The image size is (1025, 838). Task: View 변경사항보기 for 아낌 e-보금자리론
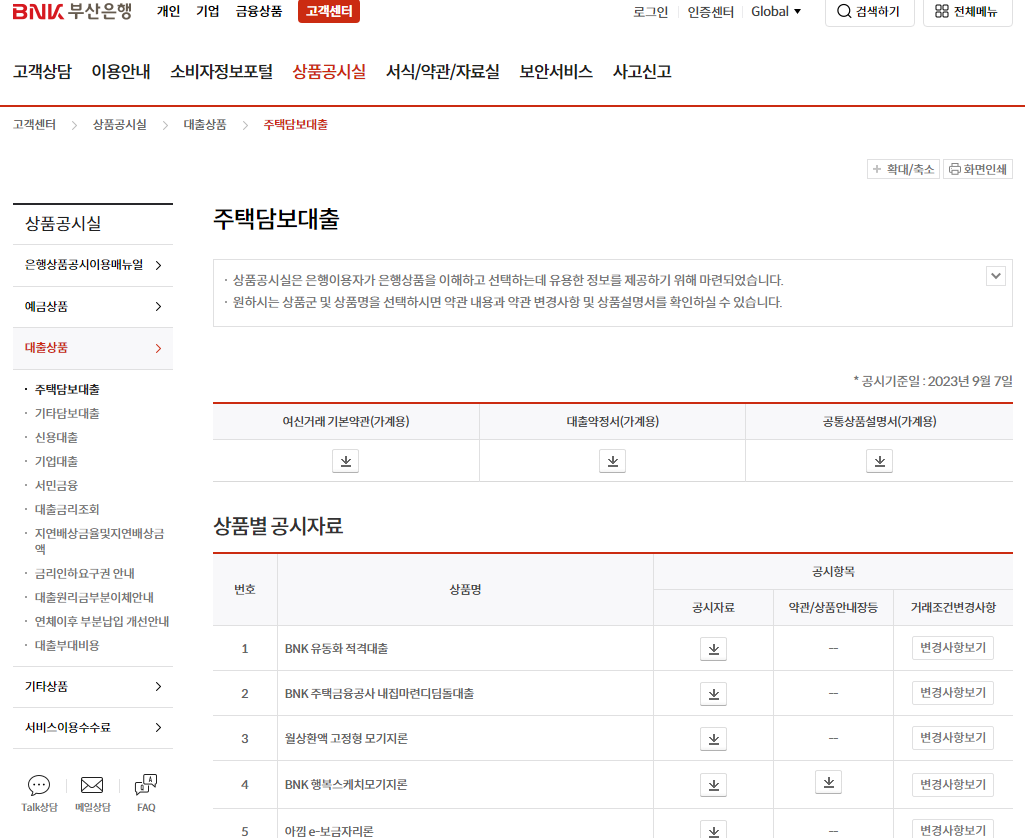coord(952,829)
